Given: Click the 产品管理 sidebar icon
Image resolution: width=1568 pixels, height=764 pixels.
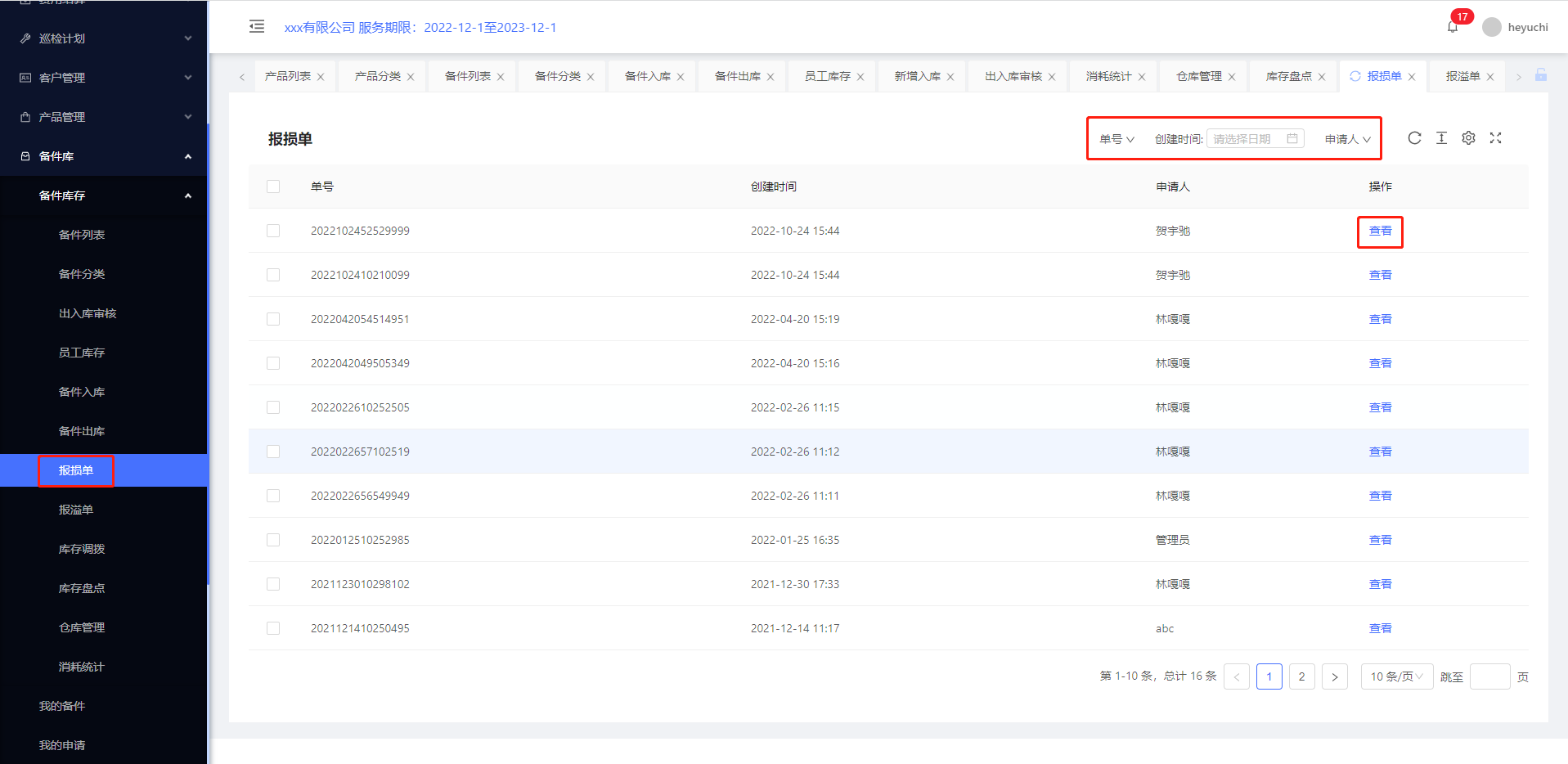Looking at the screenshot, I should pos(25,117).
